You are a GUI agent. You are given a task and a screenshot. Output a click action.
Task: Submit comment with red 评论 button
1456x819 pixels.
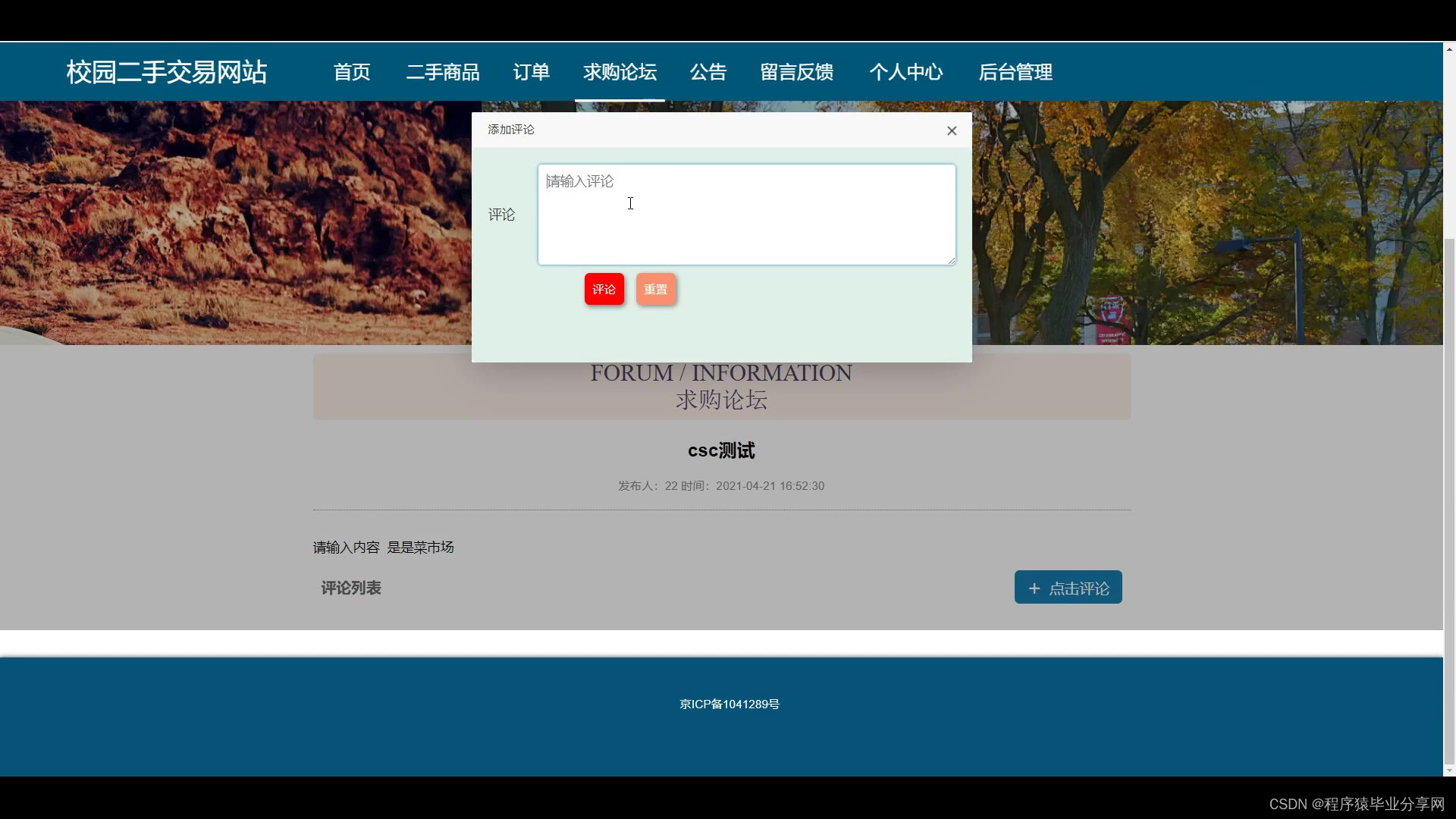(x=604, y=289)
